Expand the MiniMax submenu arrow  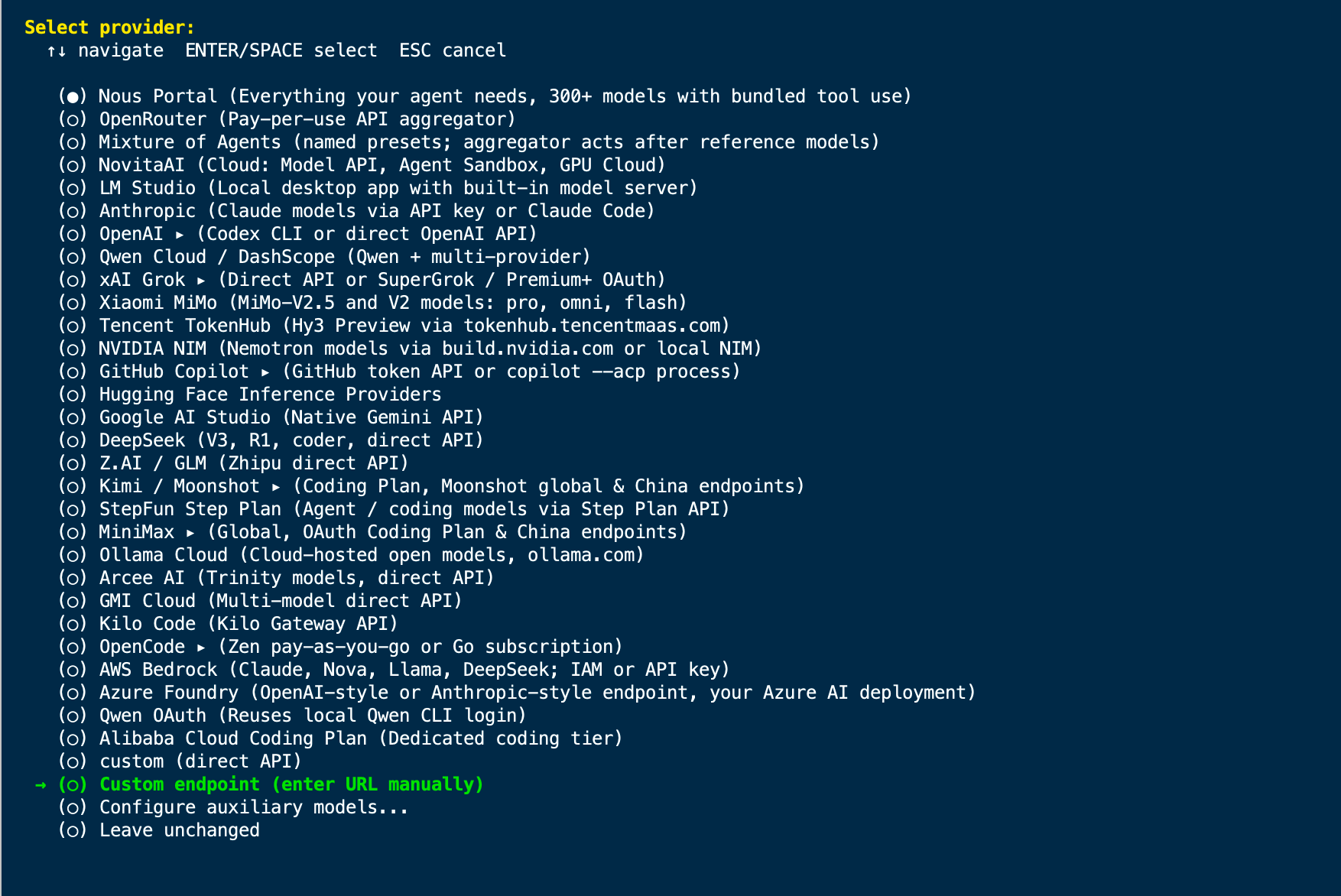click(x=190, y=533)
